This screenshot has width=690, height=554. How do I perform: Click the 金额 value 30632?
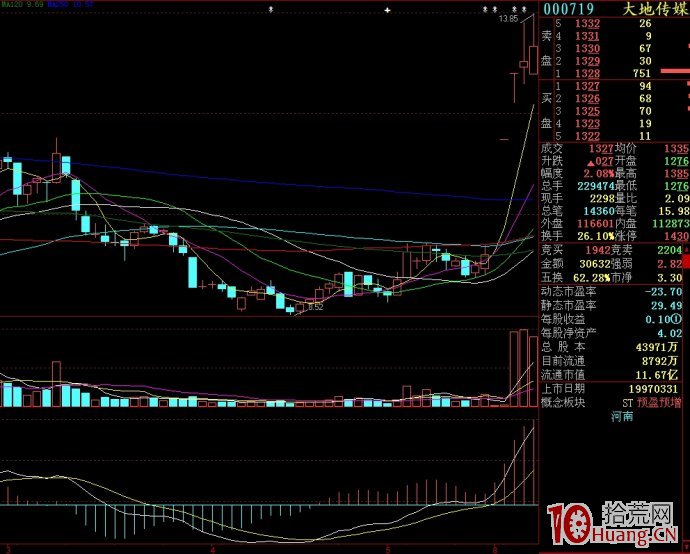[595, 264]
